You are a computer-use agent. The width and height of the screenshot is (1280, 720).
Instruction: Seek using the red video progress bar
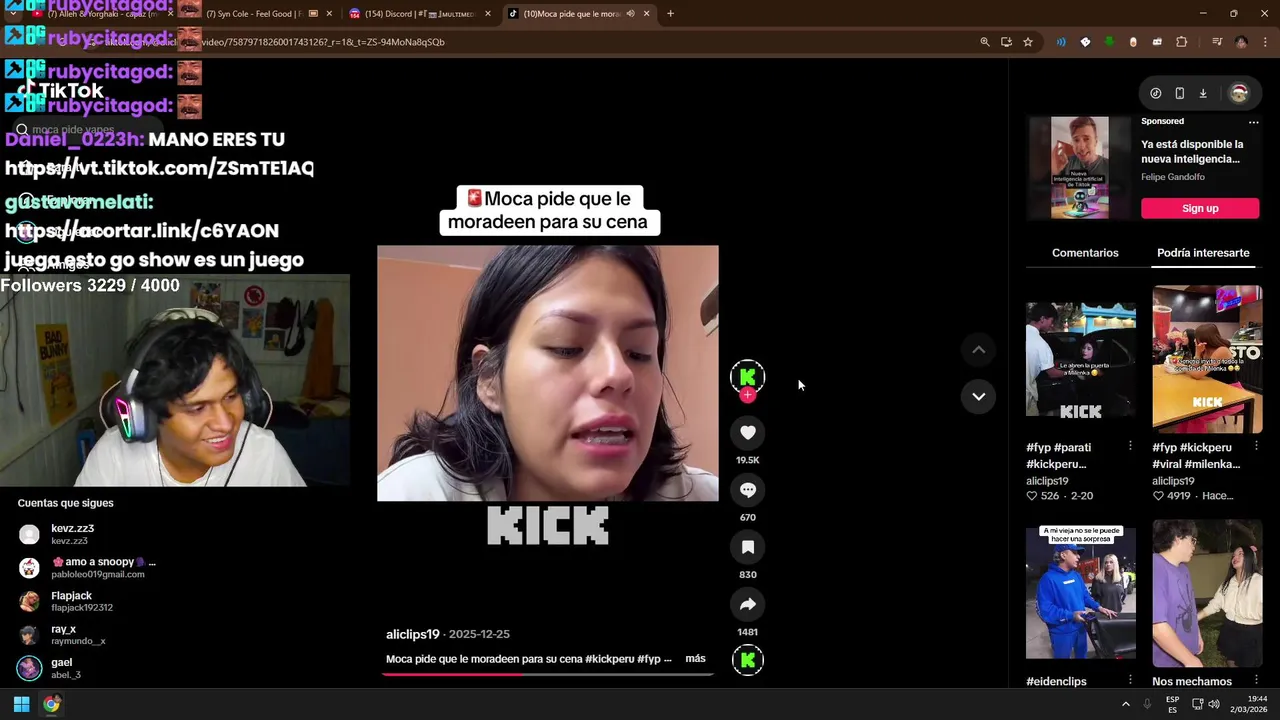pyautogui.click(x=547, y=674)
